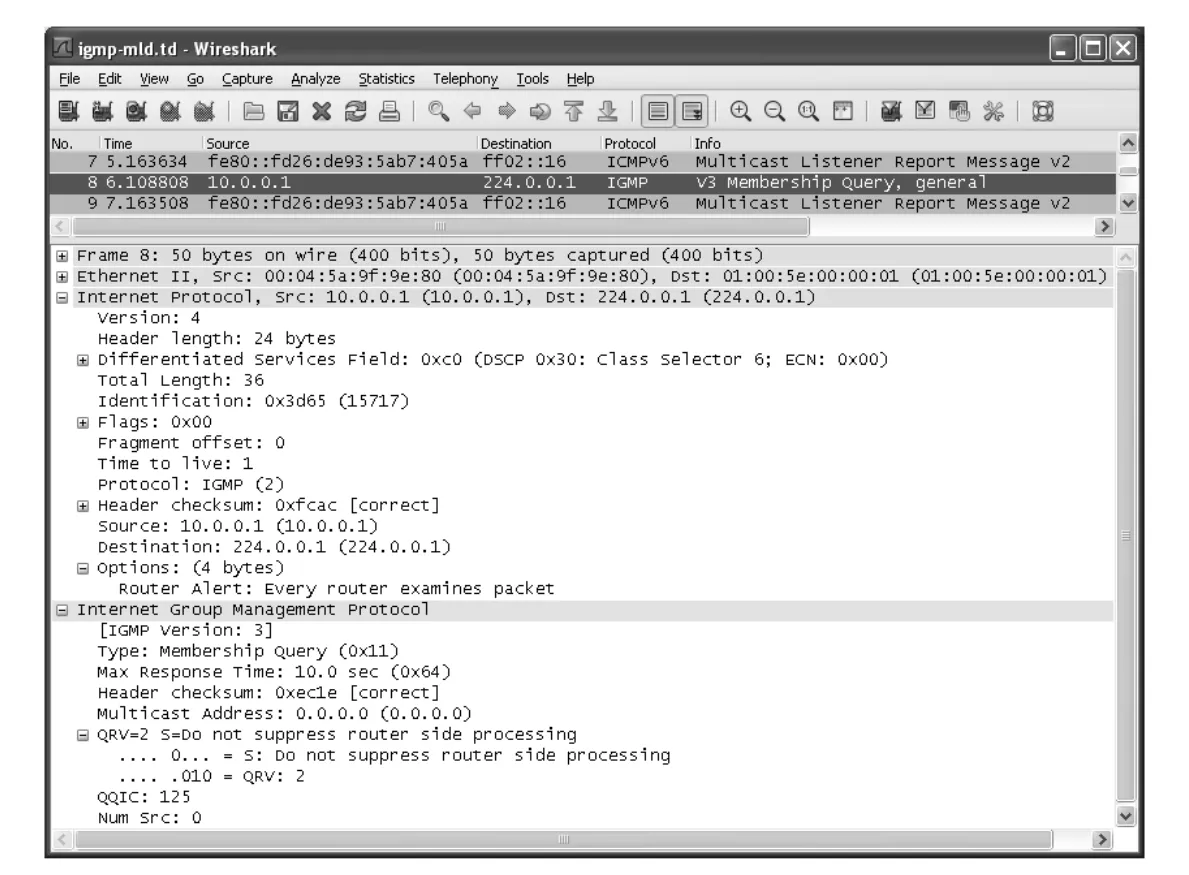Viewport: 1189px width, 875px height.
Task: Open the Telephony menu
Action: 465,79
